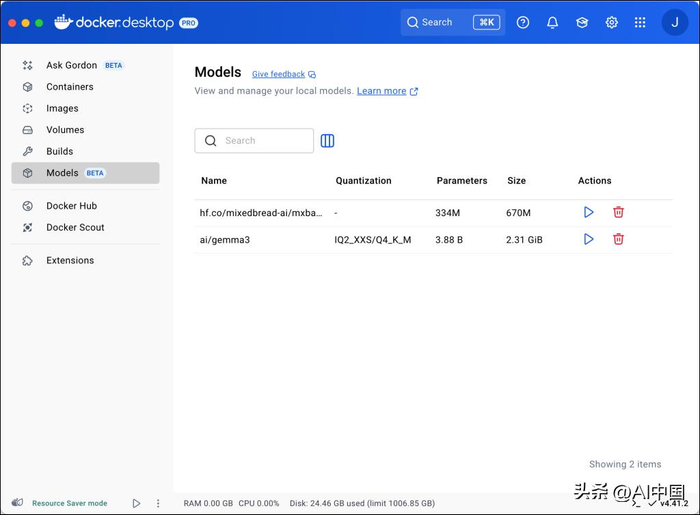Run the ai/gemma3 model
Viewport: 700px width, 515px height.
pos(588,239)
